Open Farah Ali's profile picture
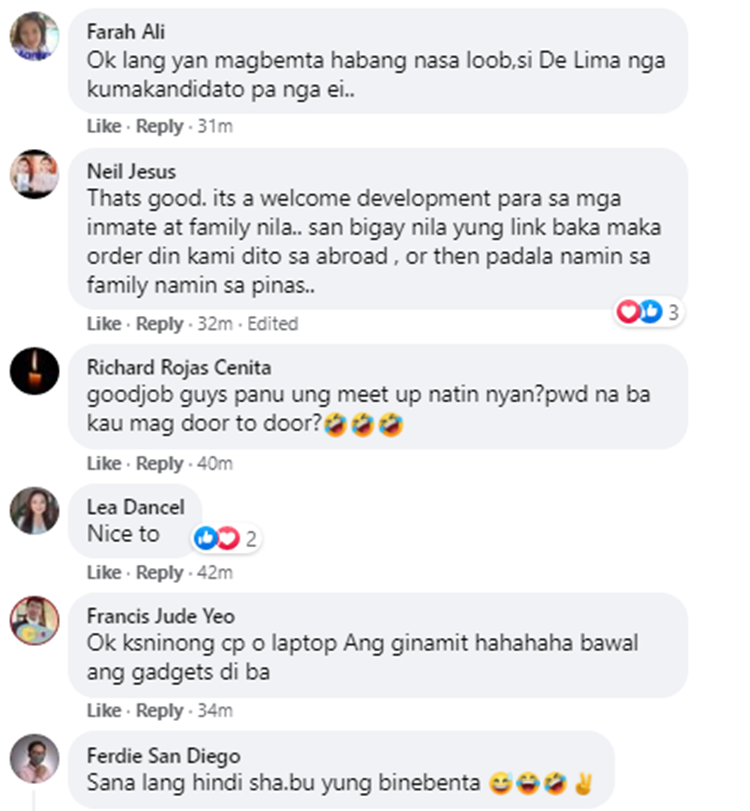Image resolution: width=750 pixels, height=811 pixels. [x=35, y=36]
